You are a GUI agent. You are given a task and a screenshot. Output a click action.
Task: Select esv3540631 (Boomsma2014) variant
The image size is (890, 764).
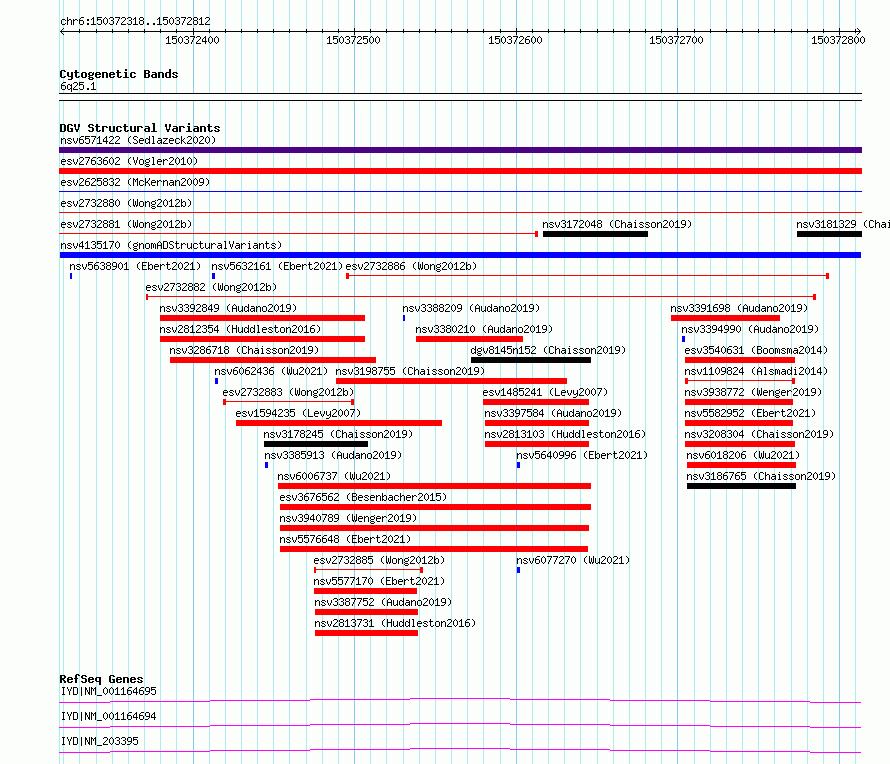click(x=756, y=350)
